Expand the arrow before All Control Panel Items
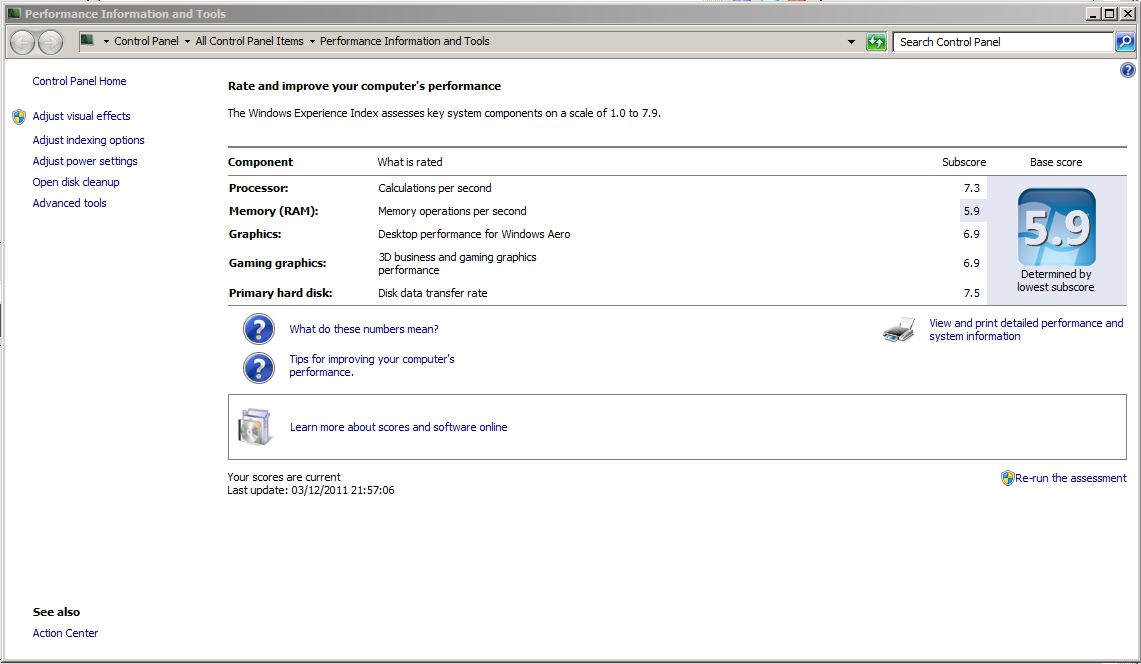 click(187, 42)
